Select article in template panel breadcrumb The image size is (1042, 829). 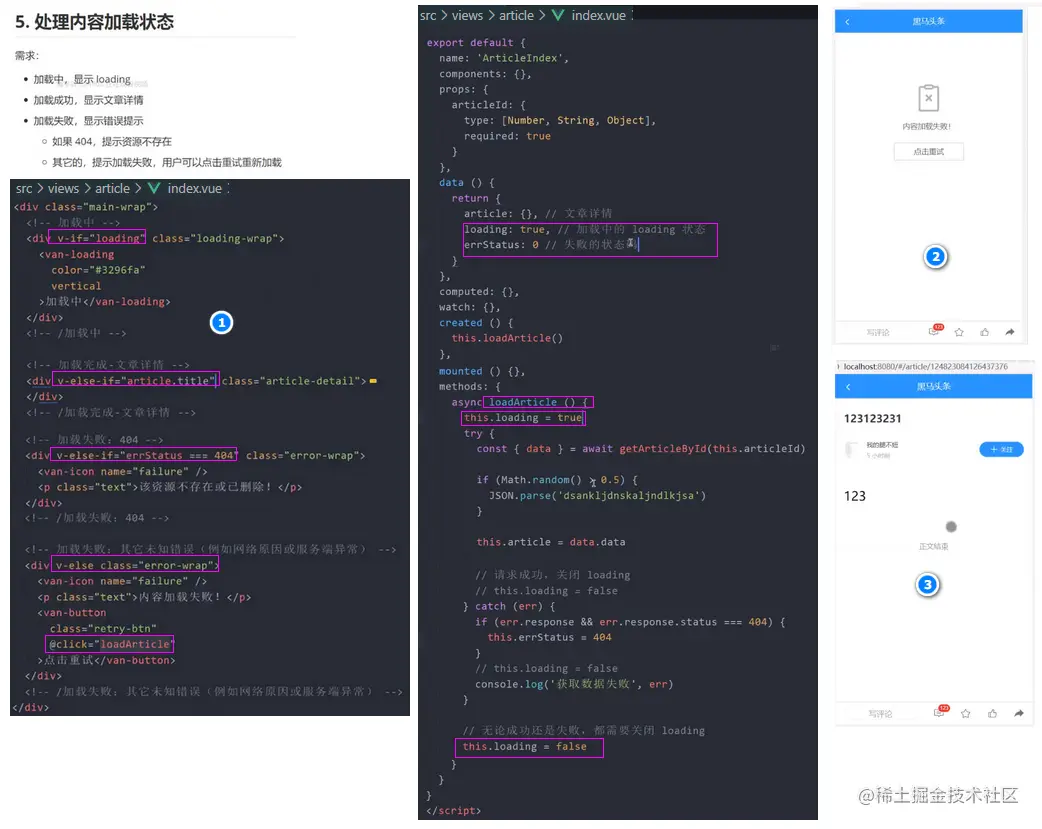point(112,189)
